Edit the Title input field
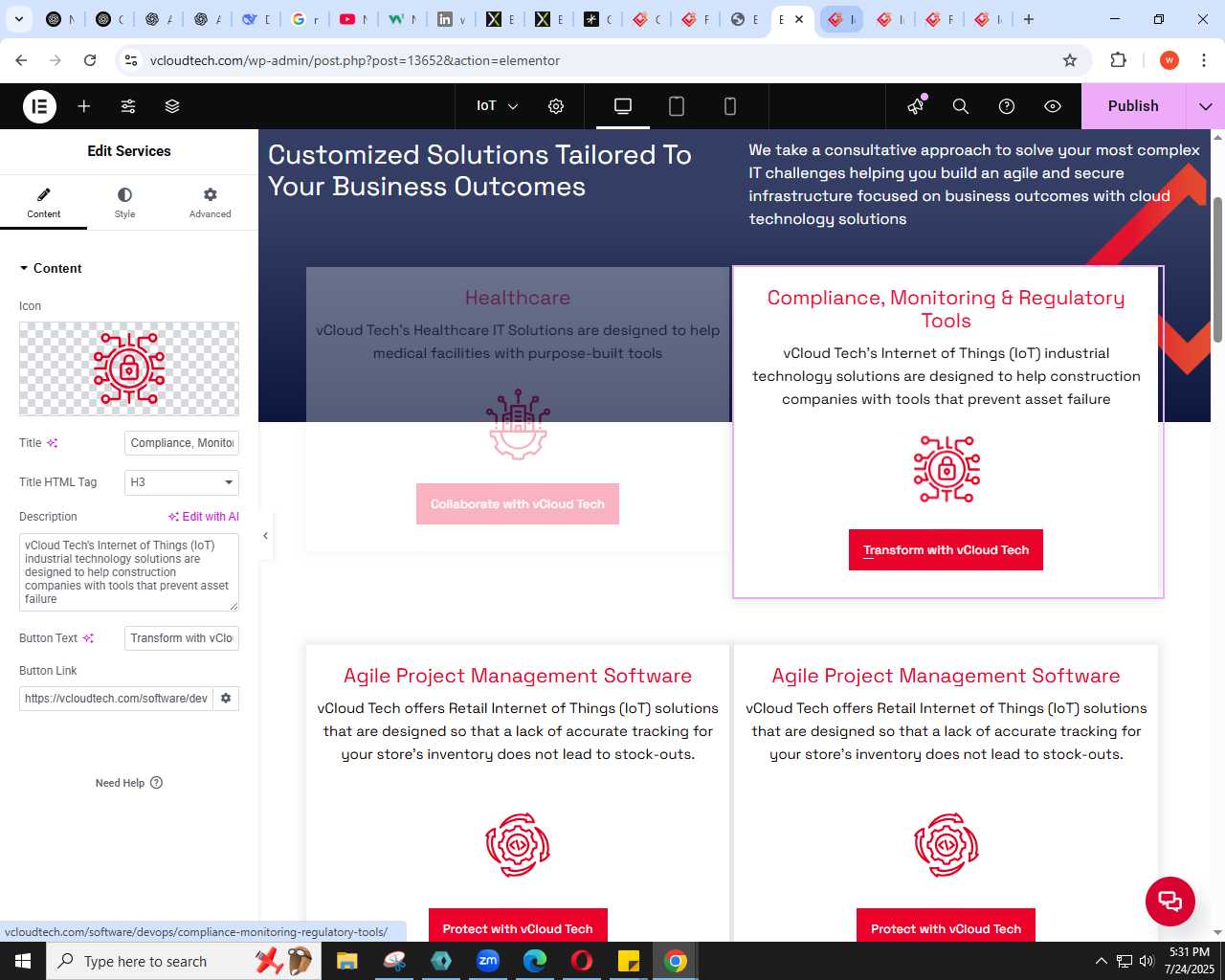Viewport: 1225px width, 980px height. [182, 443]
